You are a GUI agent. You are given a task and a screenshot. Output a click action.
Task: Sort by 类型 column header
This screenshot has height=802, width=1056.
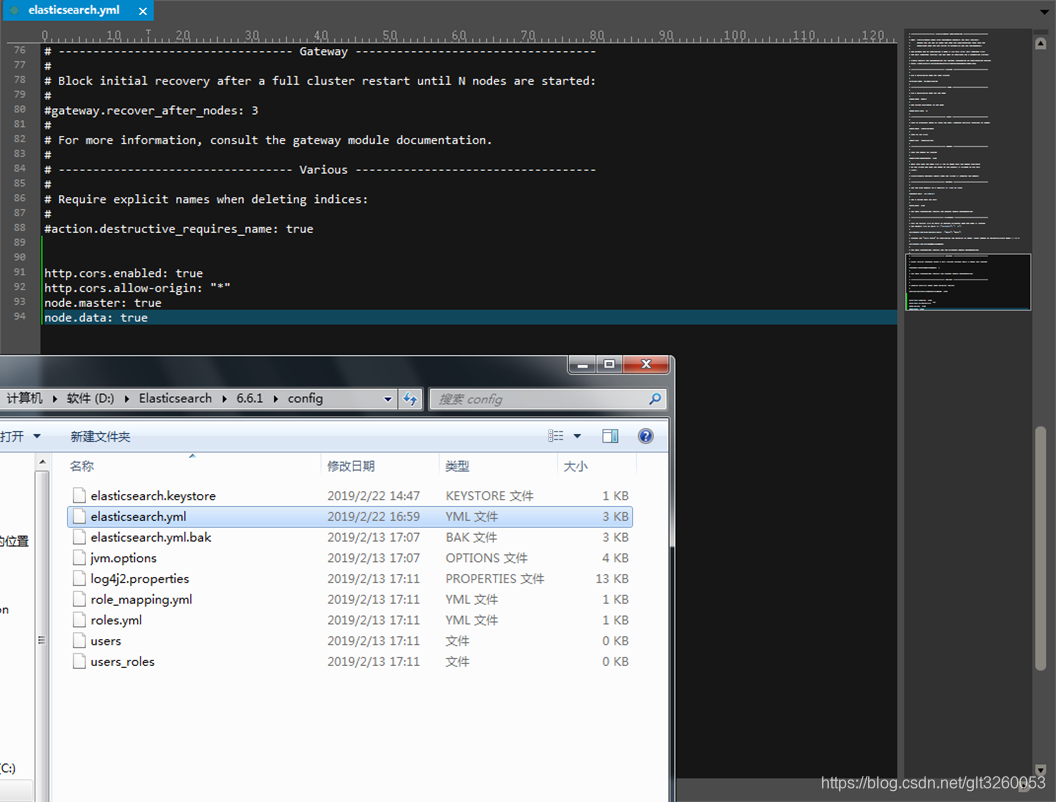498,466
